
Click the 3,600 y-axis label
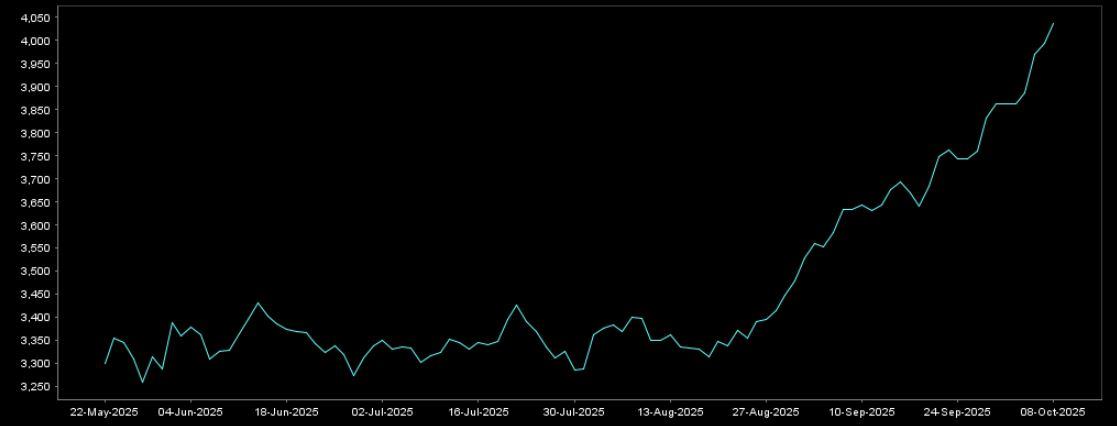pyautogui.click(x=37, y=225)
